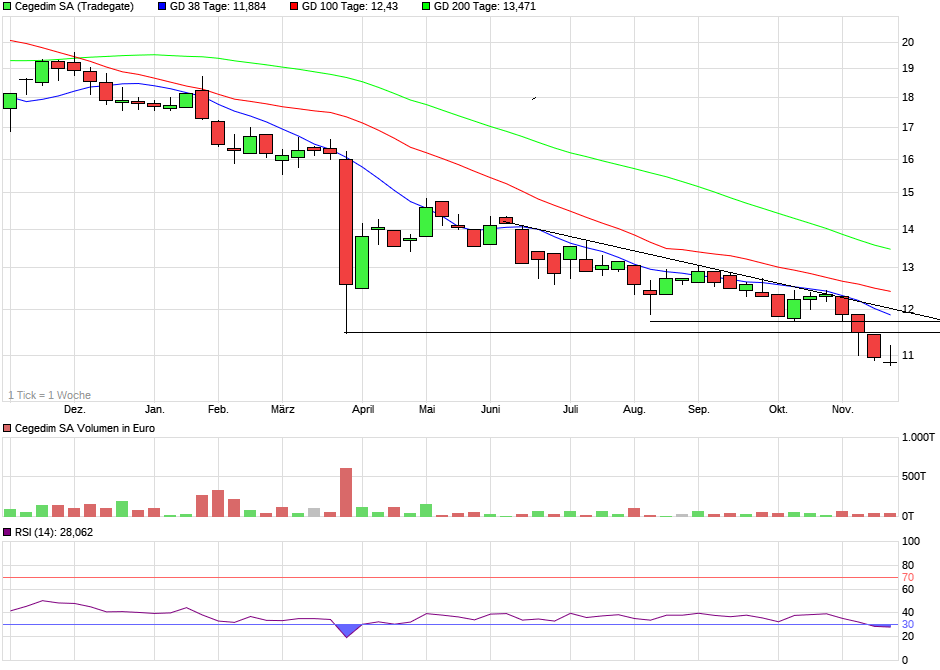
Task: Click the 'Feb.' month axis label
Action: pyautogui.click(x=218, y=409)
